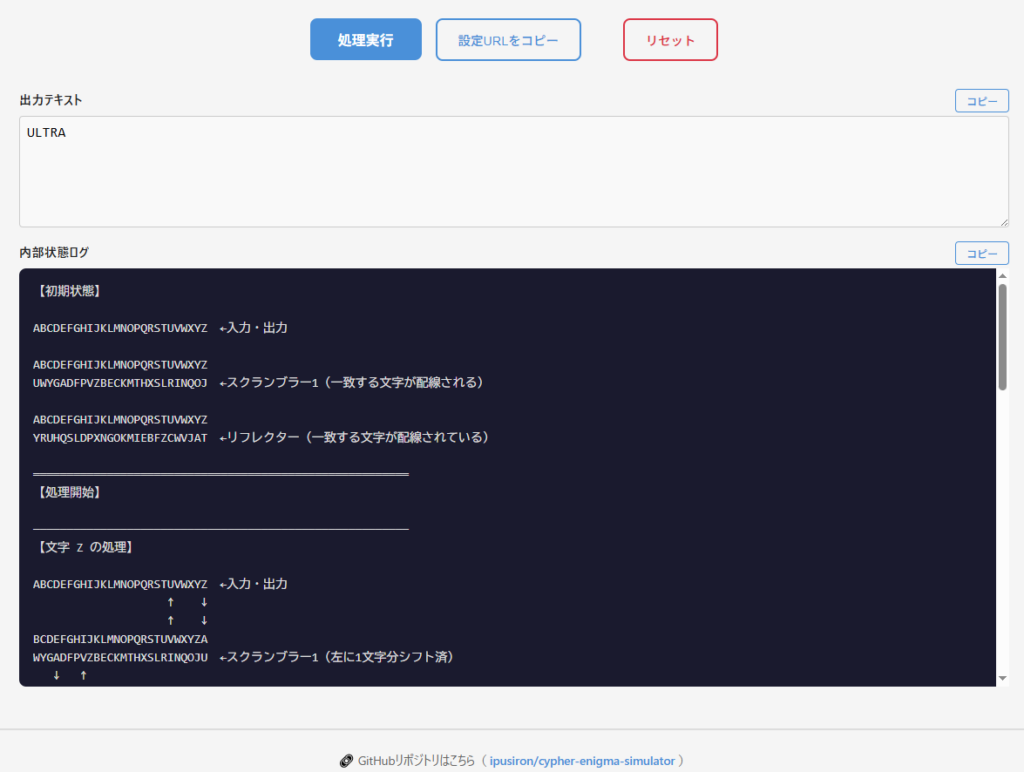The width and height of the screenshot is (1024, 772).
Task: Click the 【初期状態】 heading in the log
Action: [66, 291]
